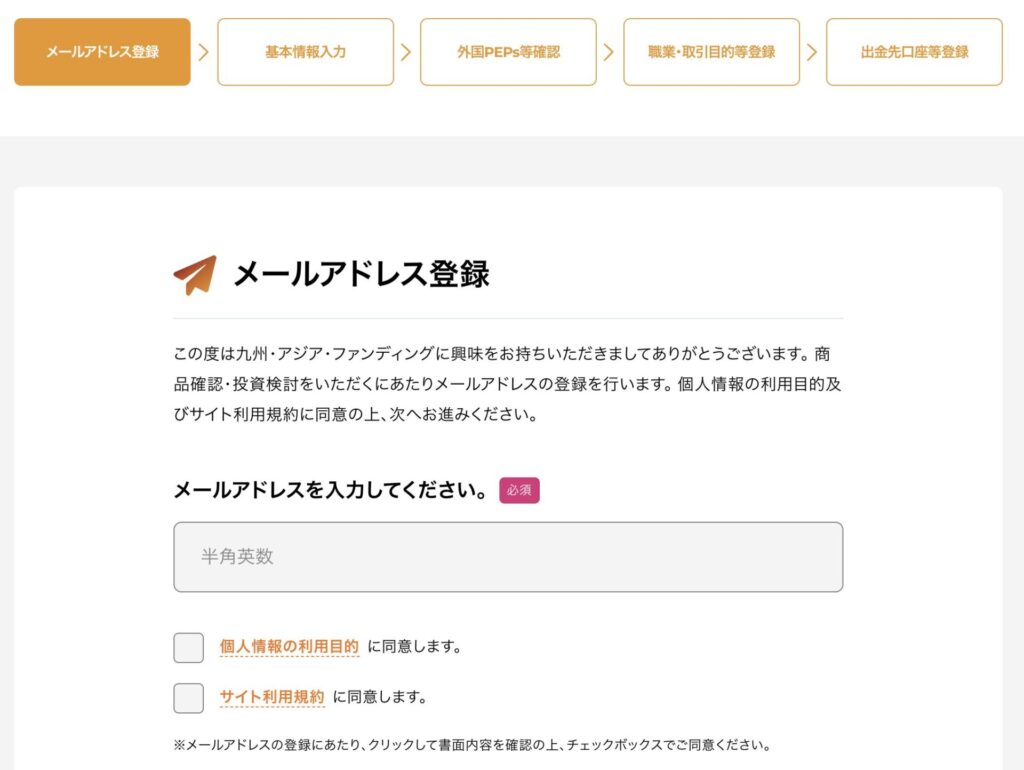This screenshot has height=770, width=1024.
Task: Select the メールアドレス登録 step tab
Action: [x=102, y=52]
